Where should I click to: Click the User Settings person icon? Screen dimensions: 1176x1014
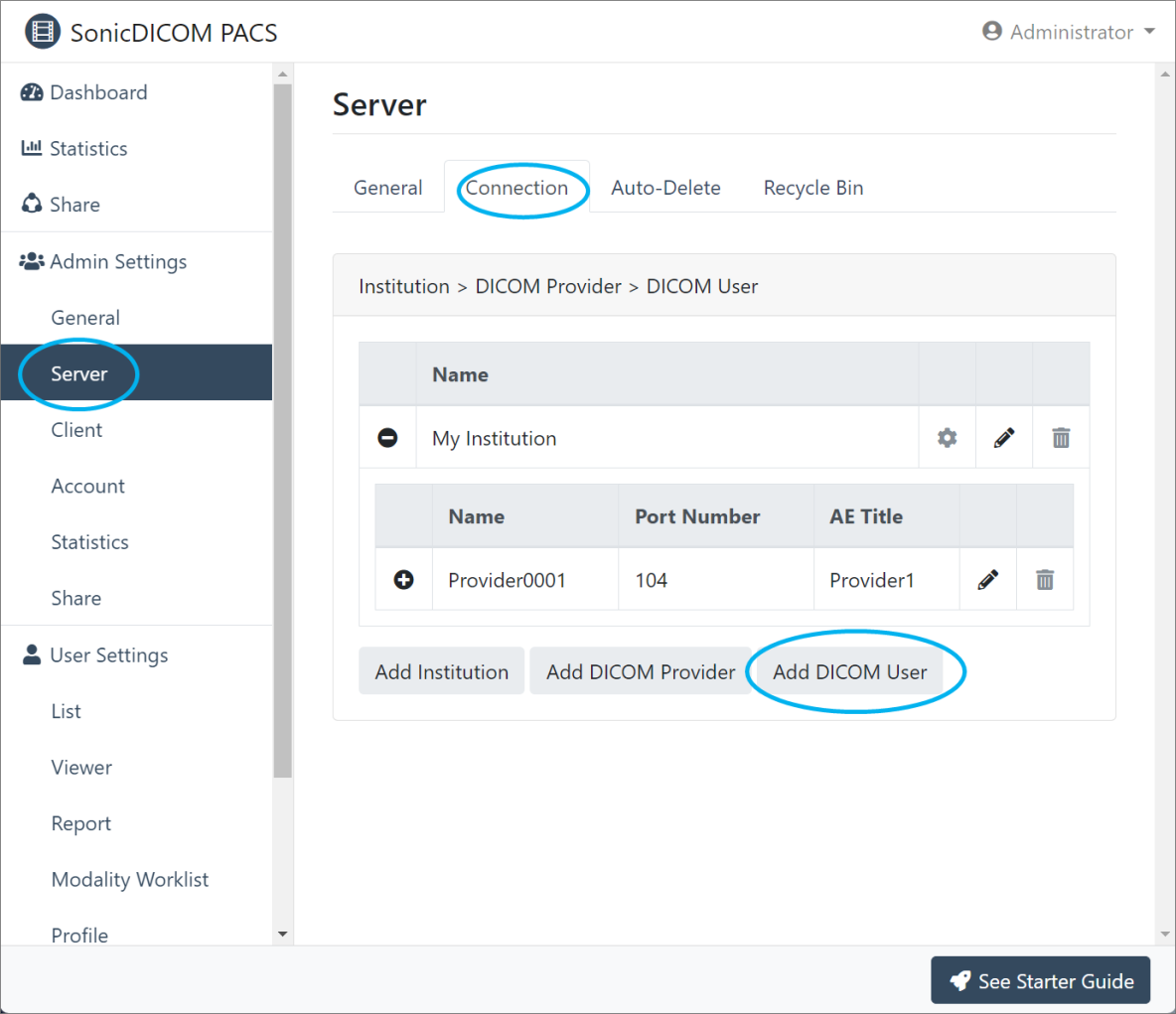pyautogui.click(x=30, y=654)
